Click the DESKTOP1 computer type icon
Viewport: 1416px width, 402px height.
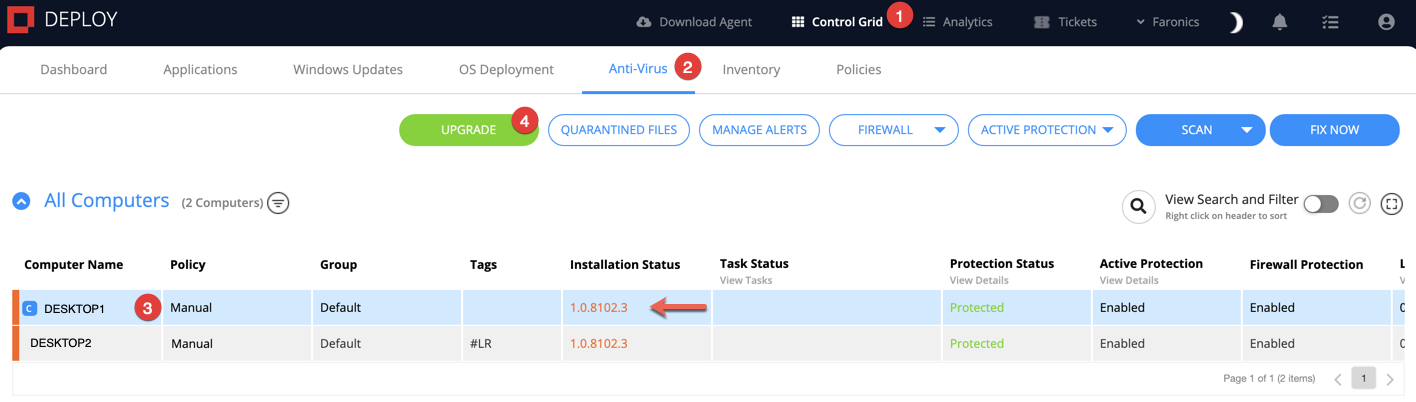pos(29,308)
